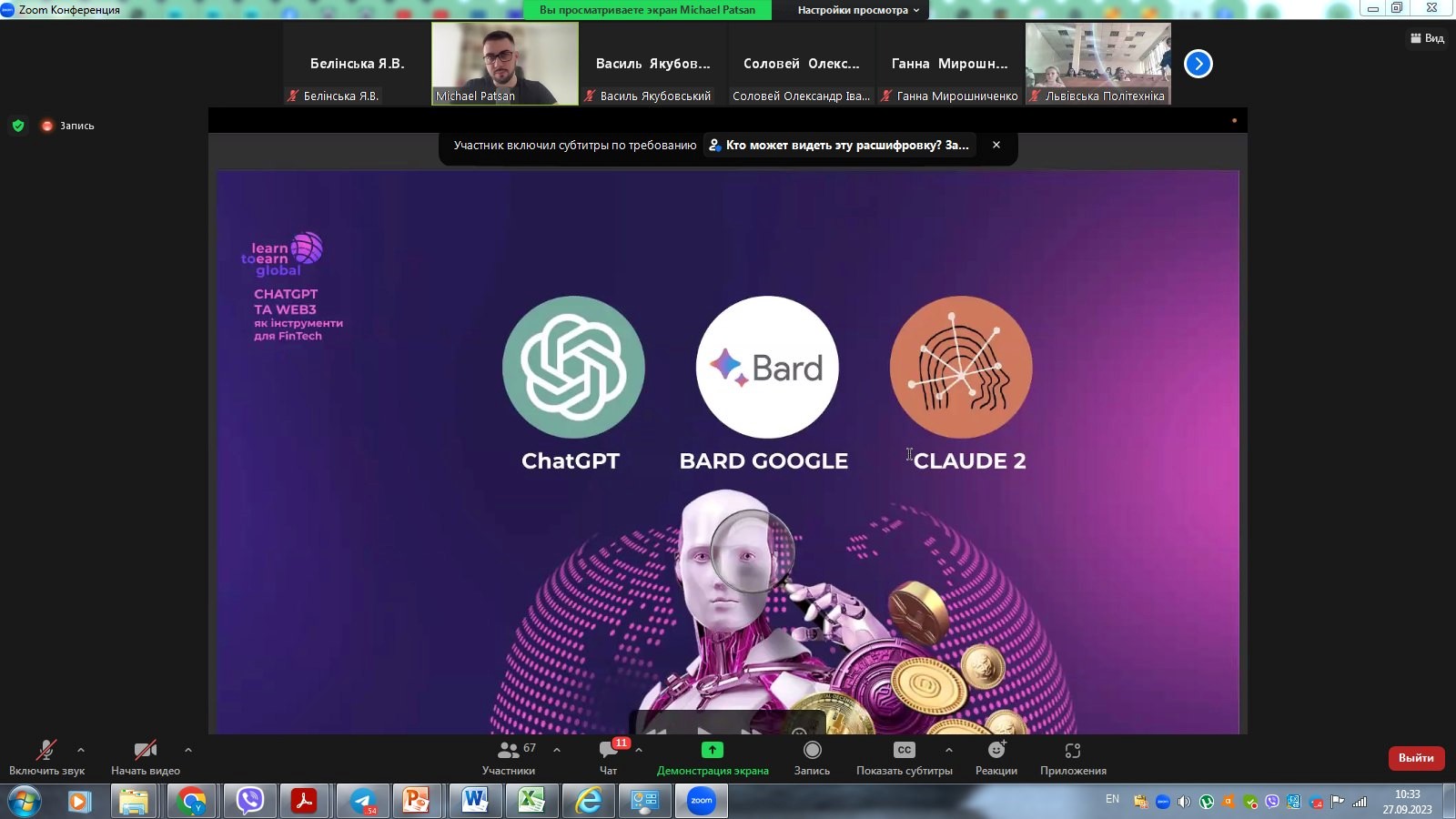Dismiss the subtitles notification banner
1456x819 pixels.
(x=996, y=145)
